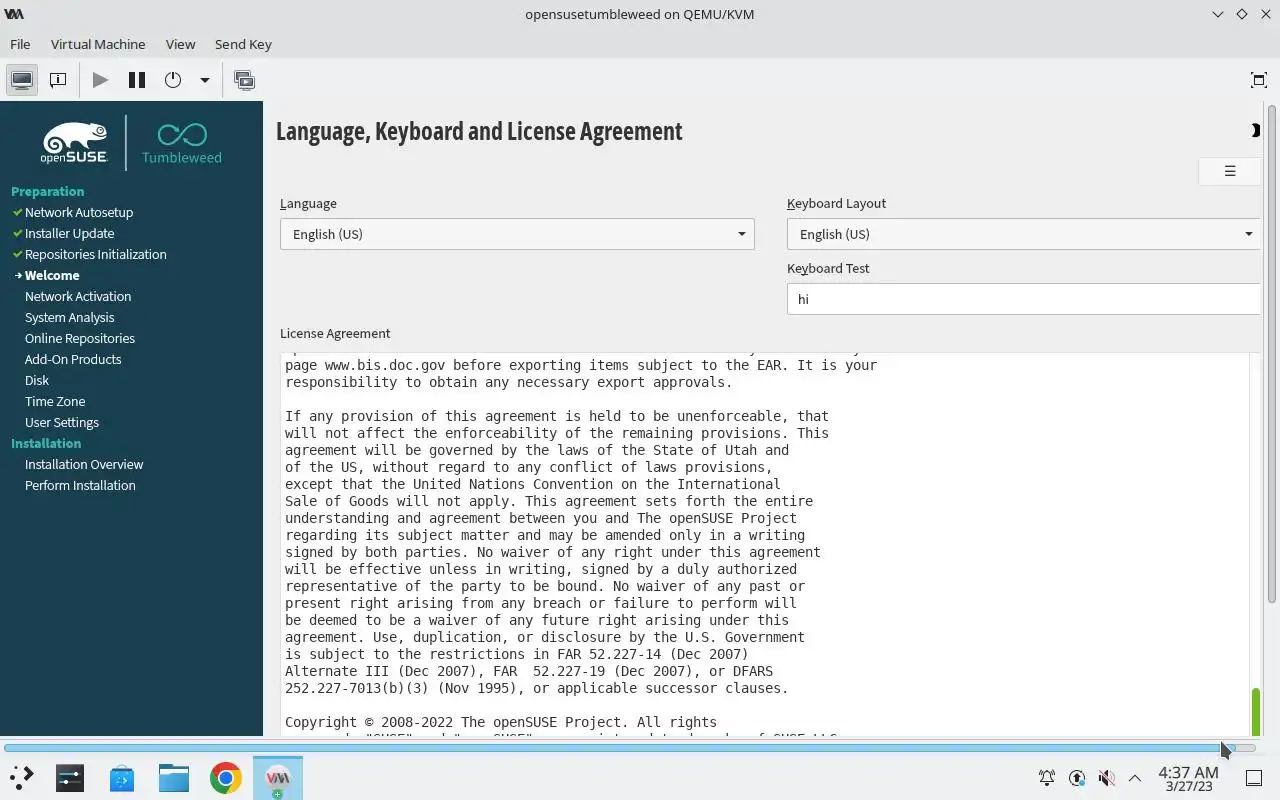Open the View menu
The width and height of the screenshot is (1280, 800).
coord(180,44)
